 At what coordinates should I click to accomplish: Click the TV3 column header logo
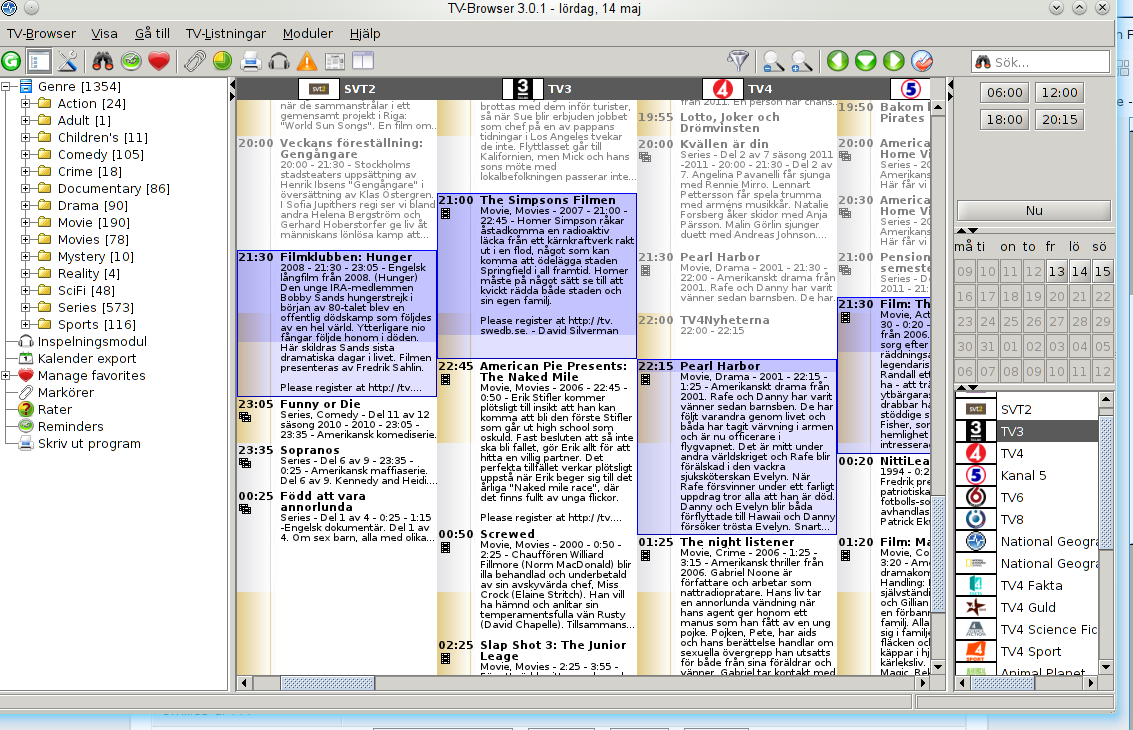tap(522, 89)
